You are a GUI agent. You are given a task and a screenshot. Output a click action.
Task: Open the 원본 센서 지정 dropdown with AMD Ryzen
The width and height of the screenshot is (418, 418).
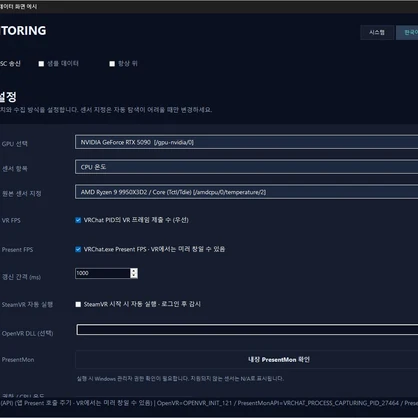point(246,192)
